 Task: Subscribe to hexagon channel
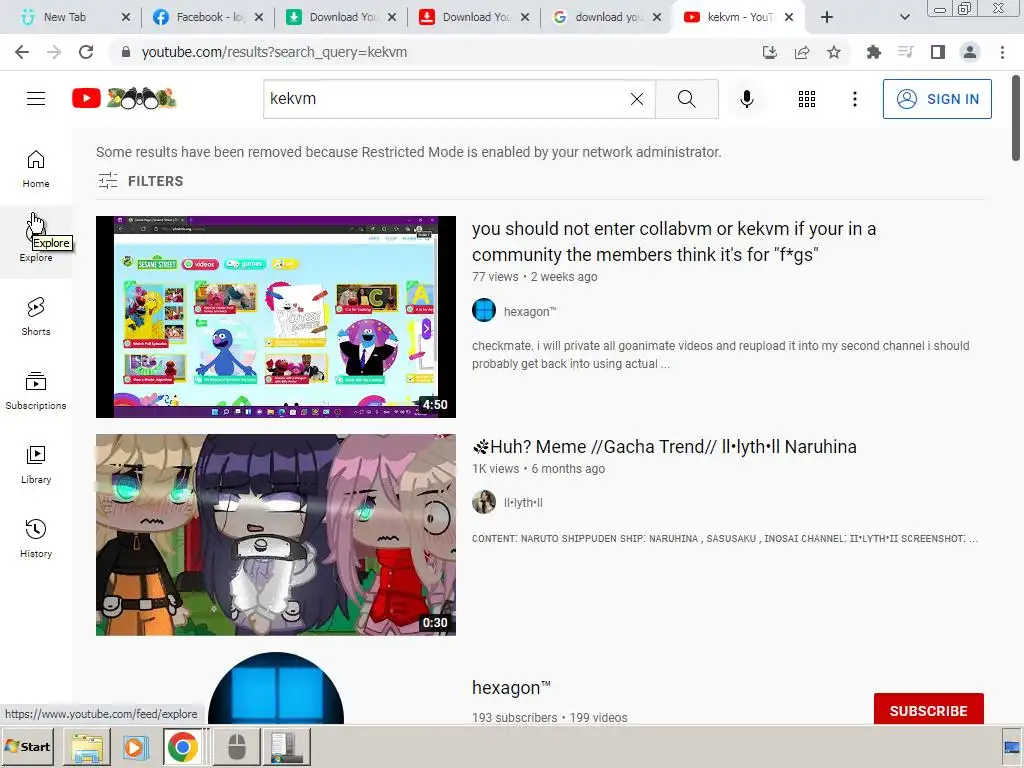[x=929, y=710]
